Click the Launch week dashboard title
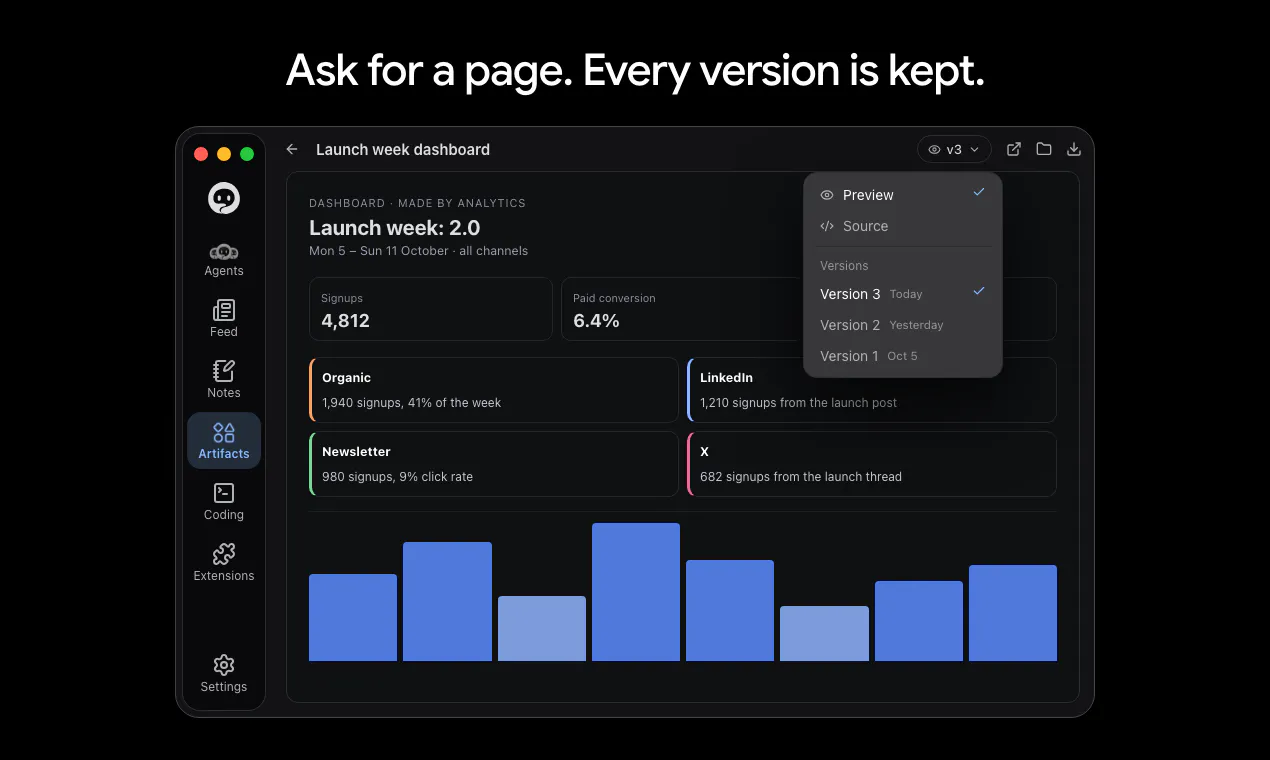This screenshot has height=760, width=1270. pos(403,149)
